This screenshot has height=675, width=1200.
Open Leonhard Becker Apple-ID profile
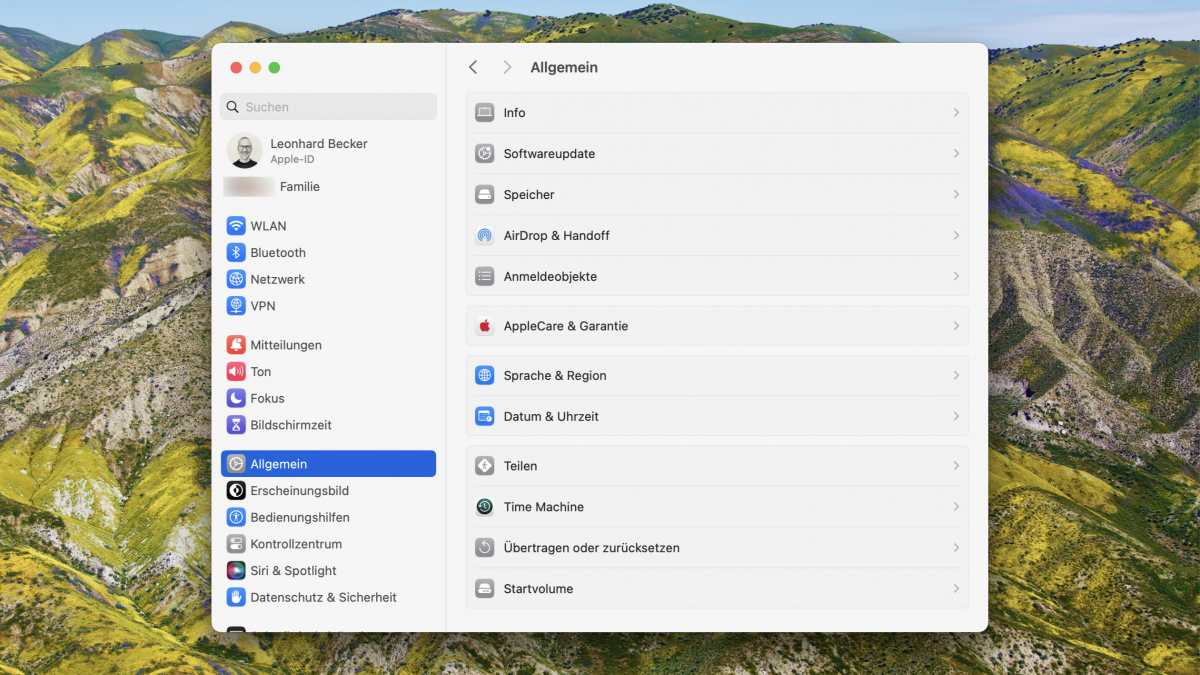click(x=317, y=150)
